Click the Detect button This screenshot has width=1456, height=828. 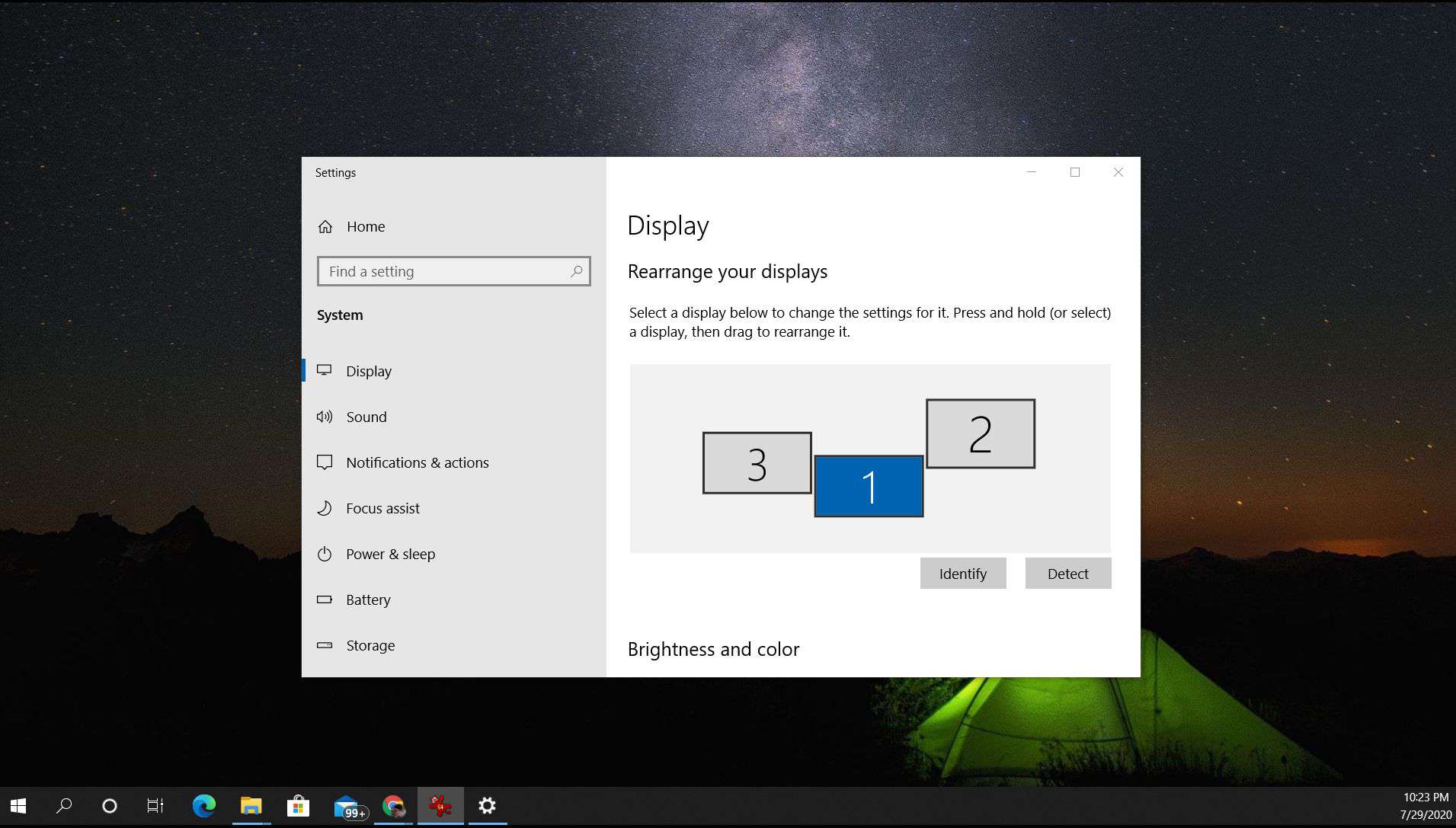coord(1068,574)
